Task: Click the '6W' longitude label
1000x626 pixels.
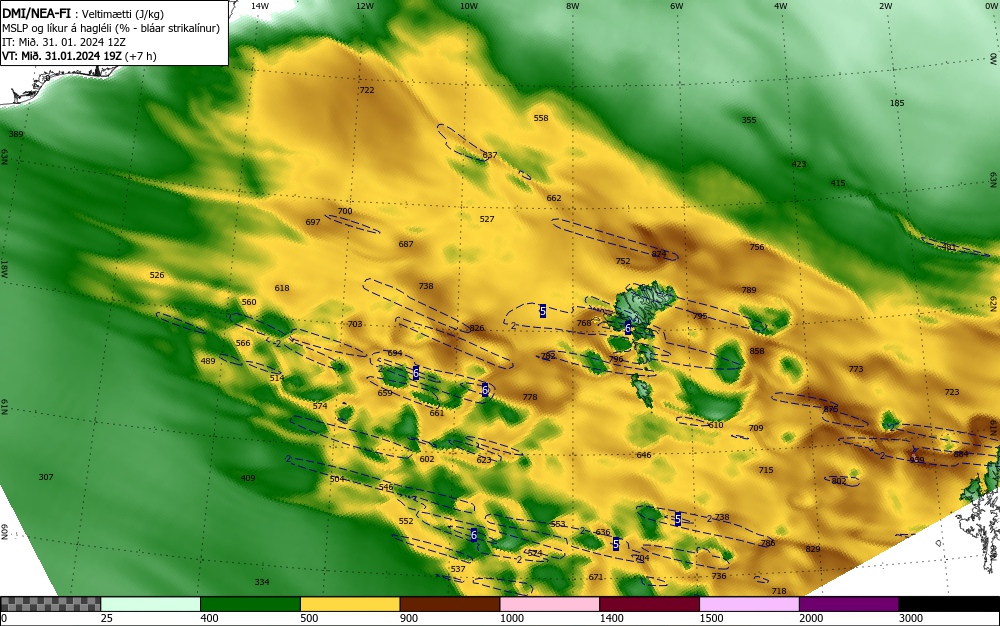Action: click(x=677, y=6)
